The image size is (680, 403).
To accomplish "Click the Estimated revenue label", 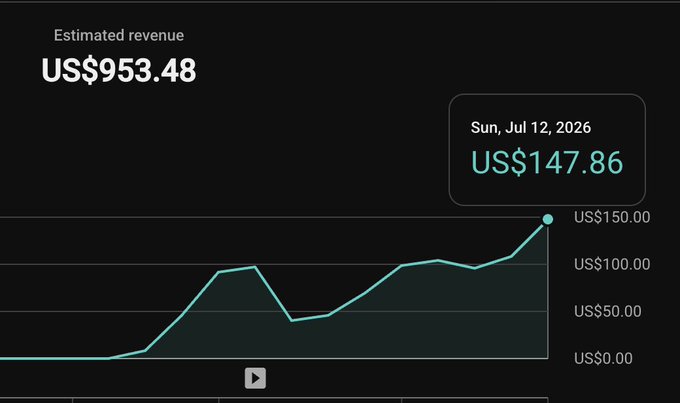I will (x=119, y=35).
